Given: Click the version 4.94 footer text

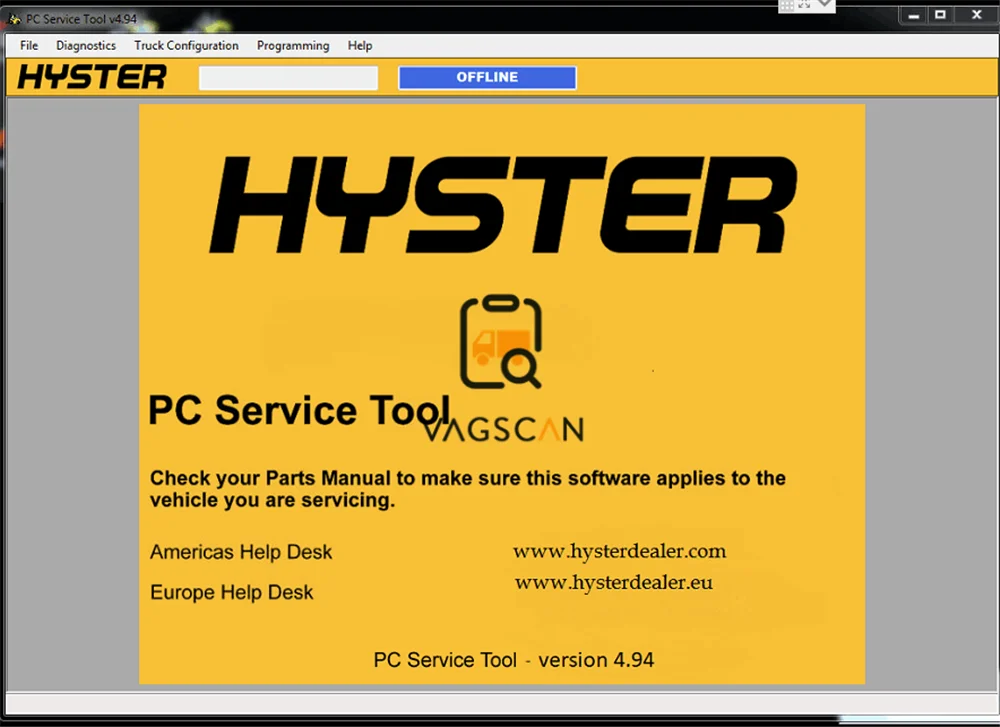Looking at the screenshot, I should click(513, 659).
